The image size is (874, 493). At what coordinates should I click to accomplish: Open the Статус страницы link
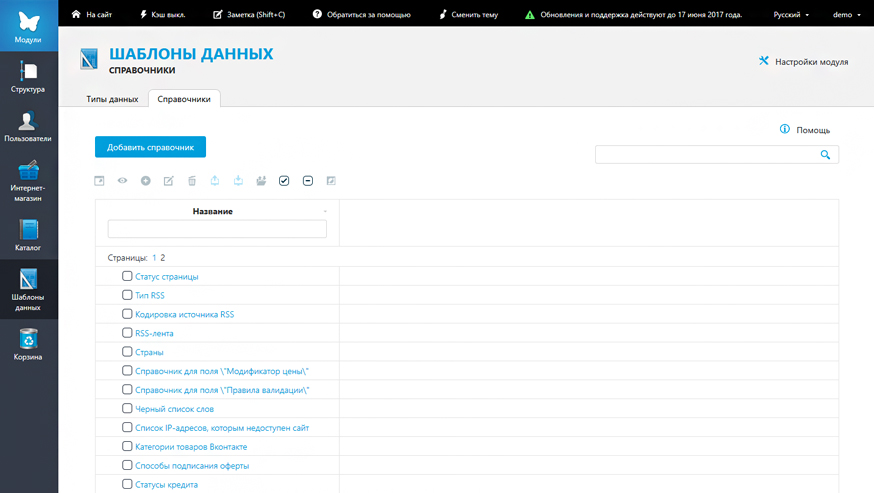167,277
